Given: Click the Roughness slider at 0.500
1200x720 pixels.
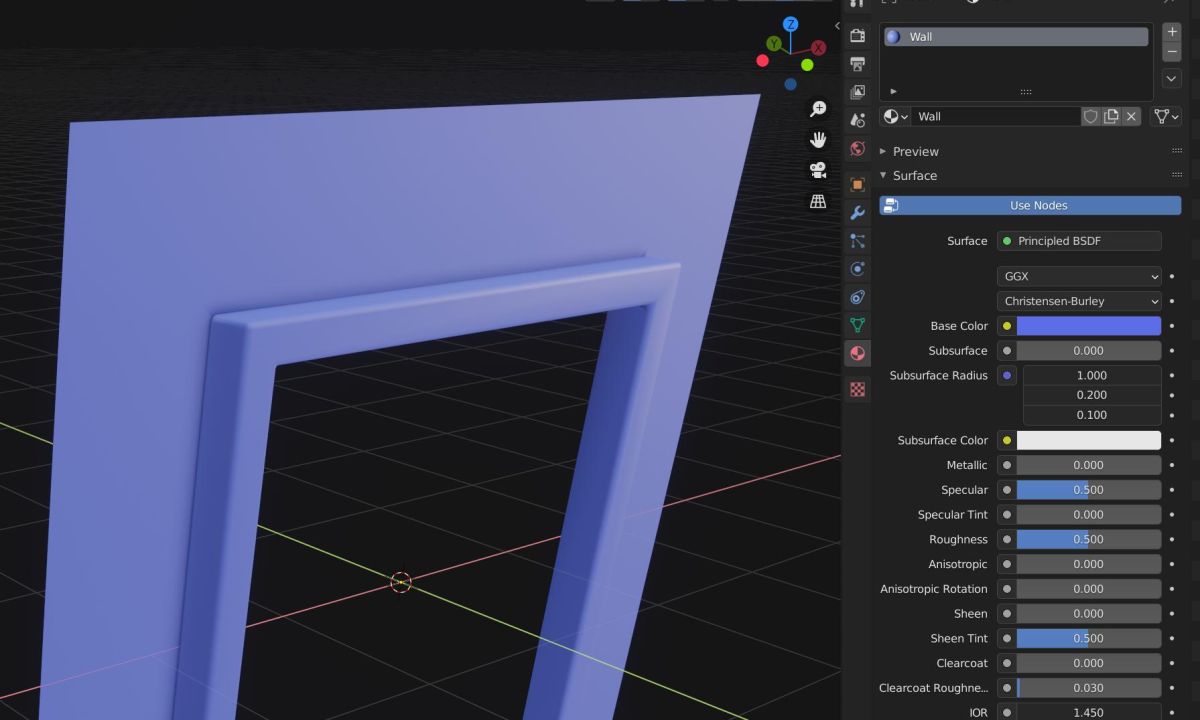Looking at the screenshot, I should pyautogui.click(x=1089, y=539).
